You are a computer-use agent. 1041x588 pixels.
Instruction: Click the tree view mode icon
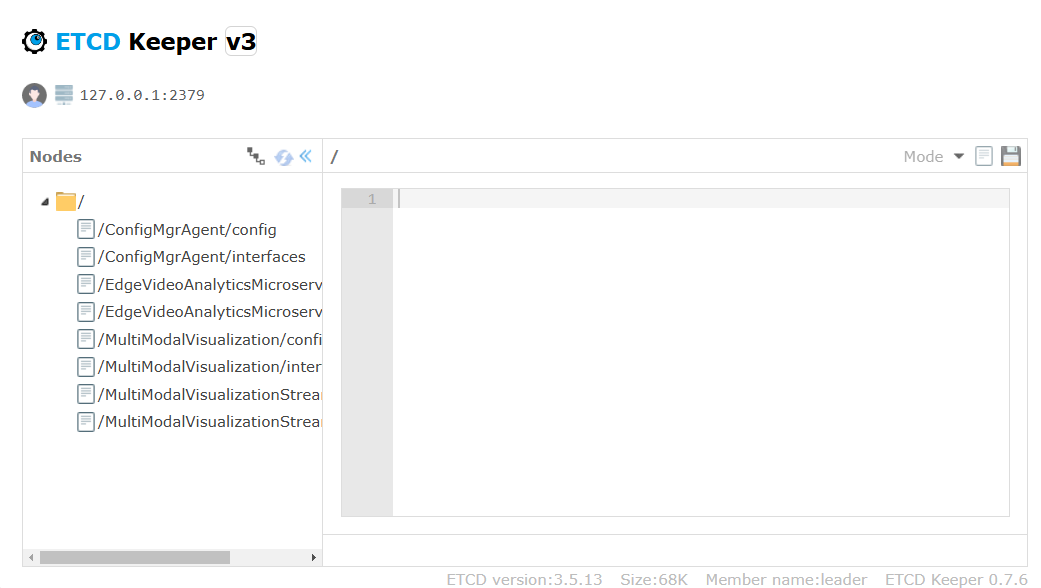tap(256, 156)
